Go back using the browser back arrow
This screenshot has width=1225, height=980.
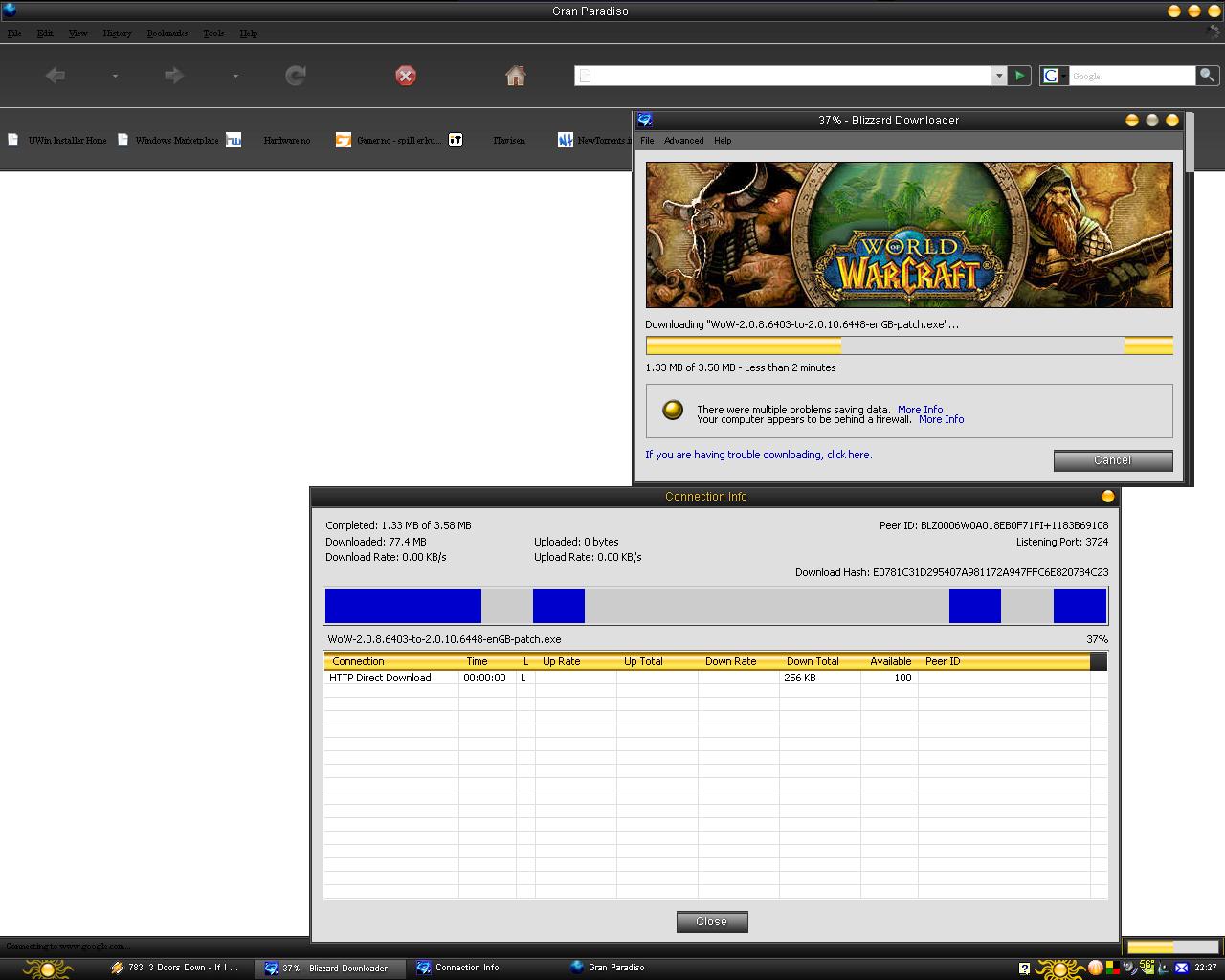coord(56,76)
